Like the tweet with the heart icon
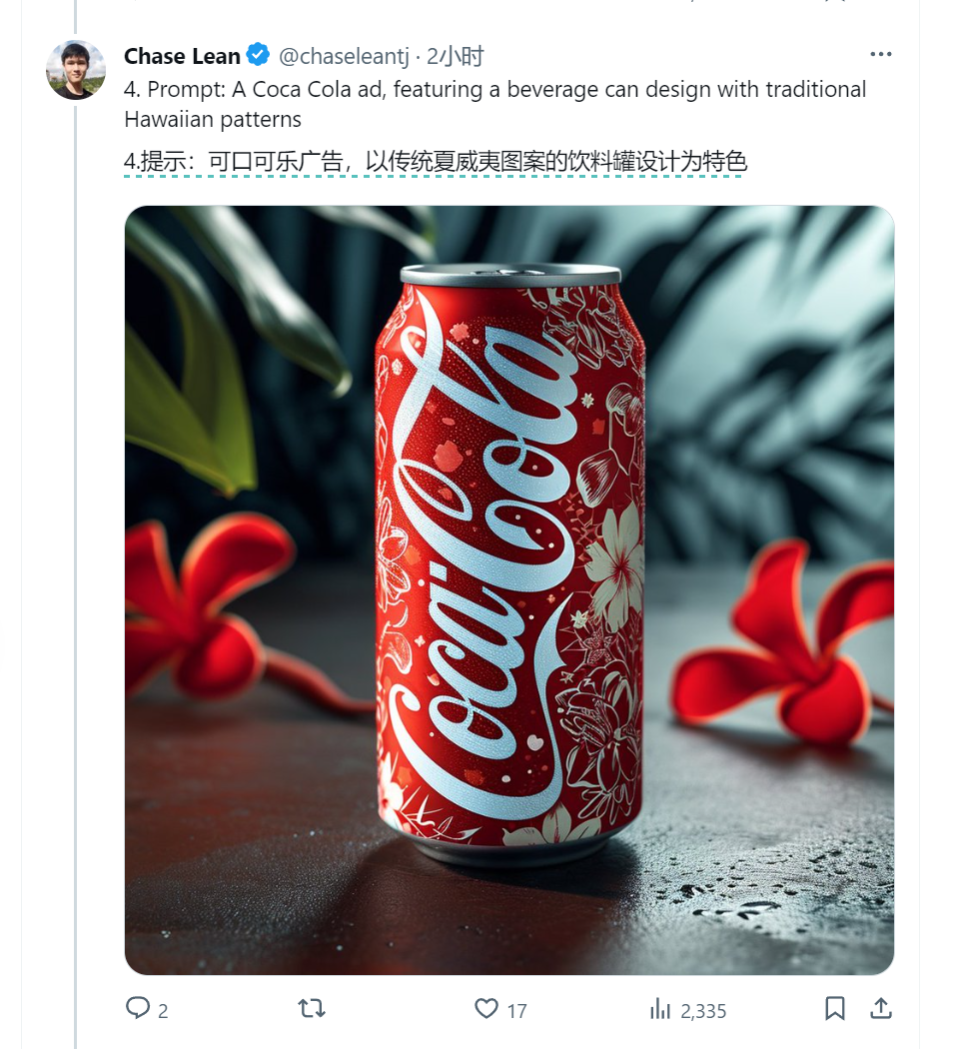The image size is (960, 1049). click(x=486, y=1008)
